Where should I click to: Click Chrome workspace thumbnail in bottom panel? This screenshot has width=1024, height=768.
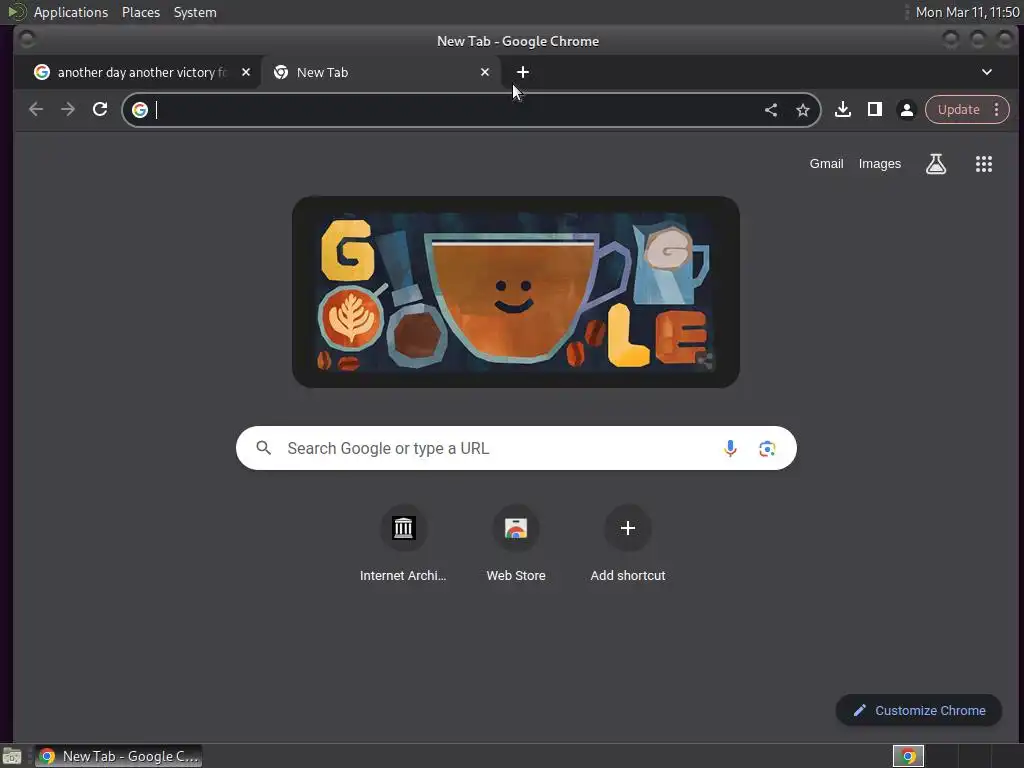[x=908, y=756]
